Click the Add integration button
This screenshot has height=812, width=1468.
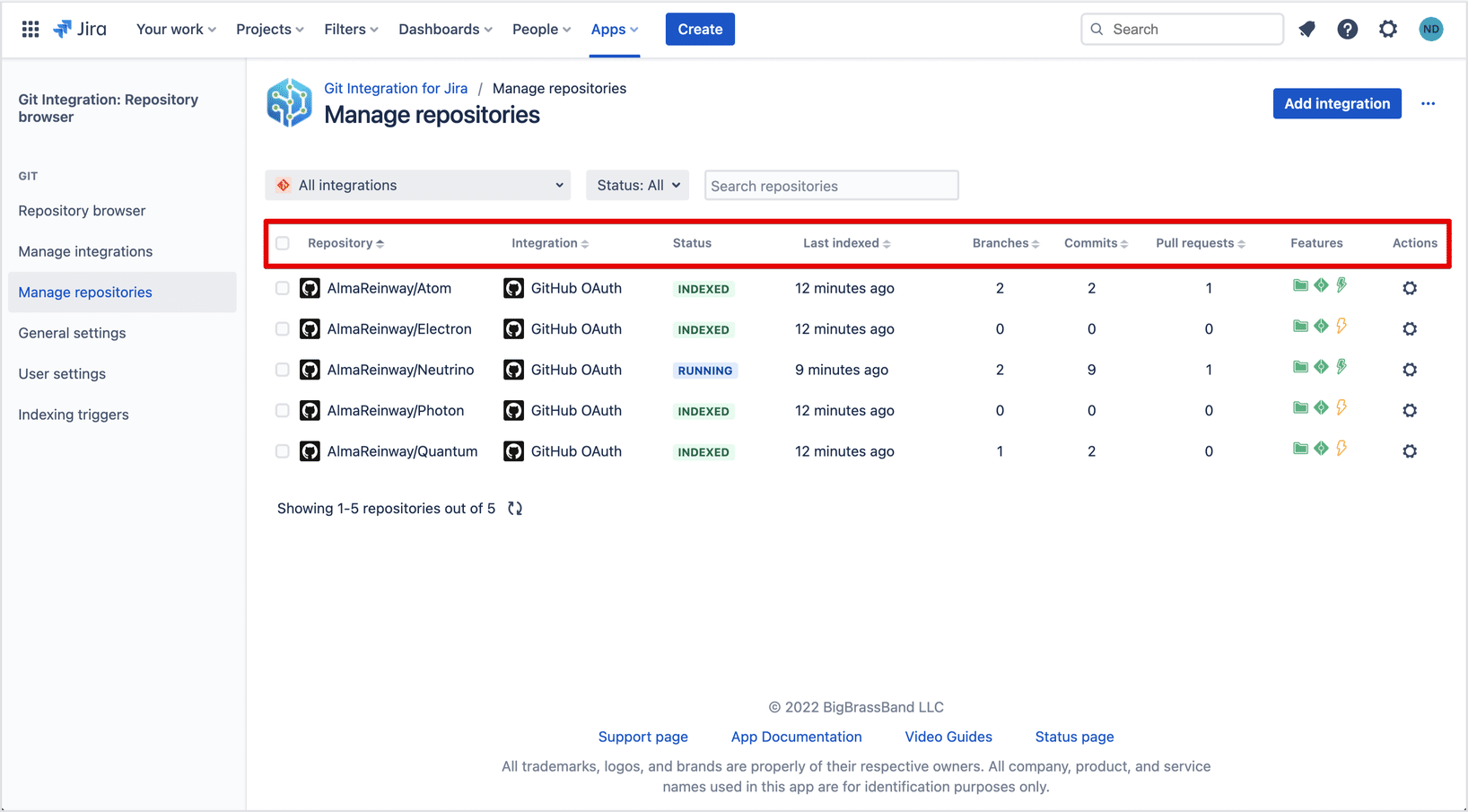pos(1336,104)
